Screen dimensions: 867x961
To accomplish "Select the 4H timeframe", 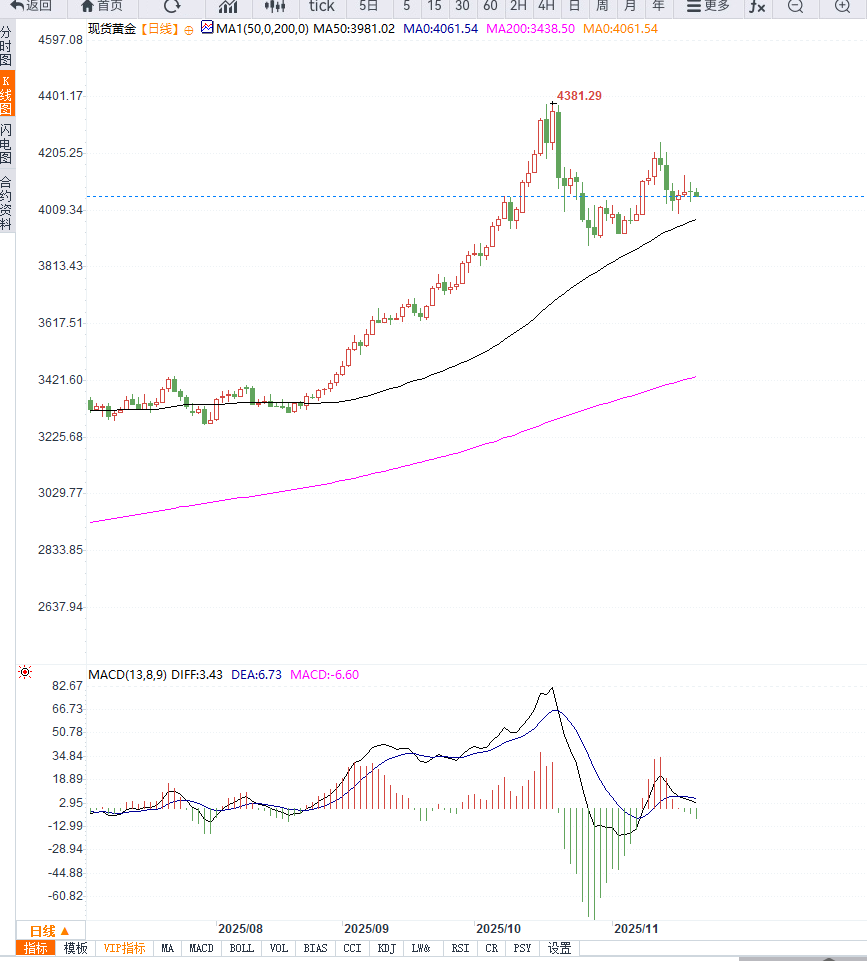I will tap(546, 6).
